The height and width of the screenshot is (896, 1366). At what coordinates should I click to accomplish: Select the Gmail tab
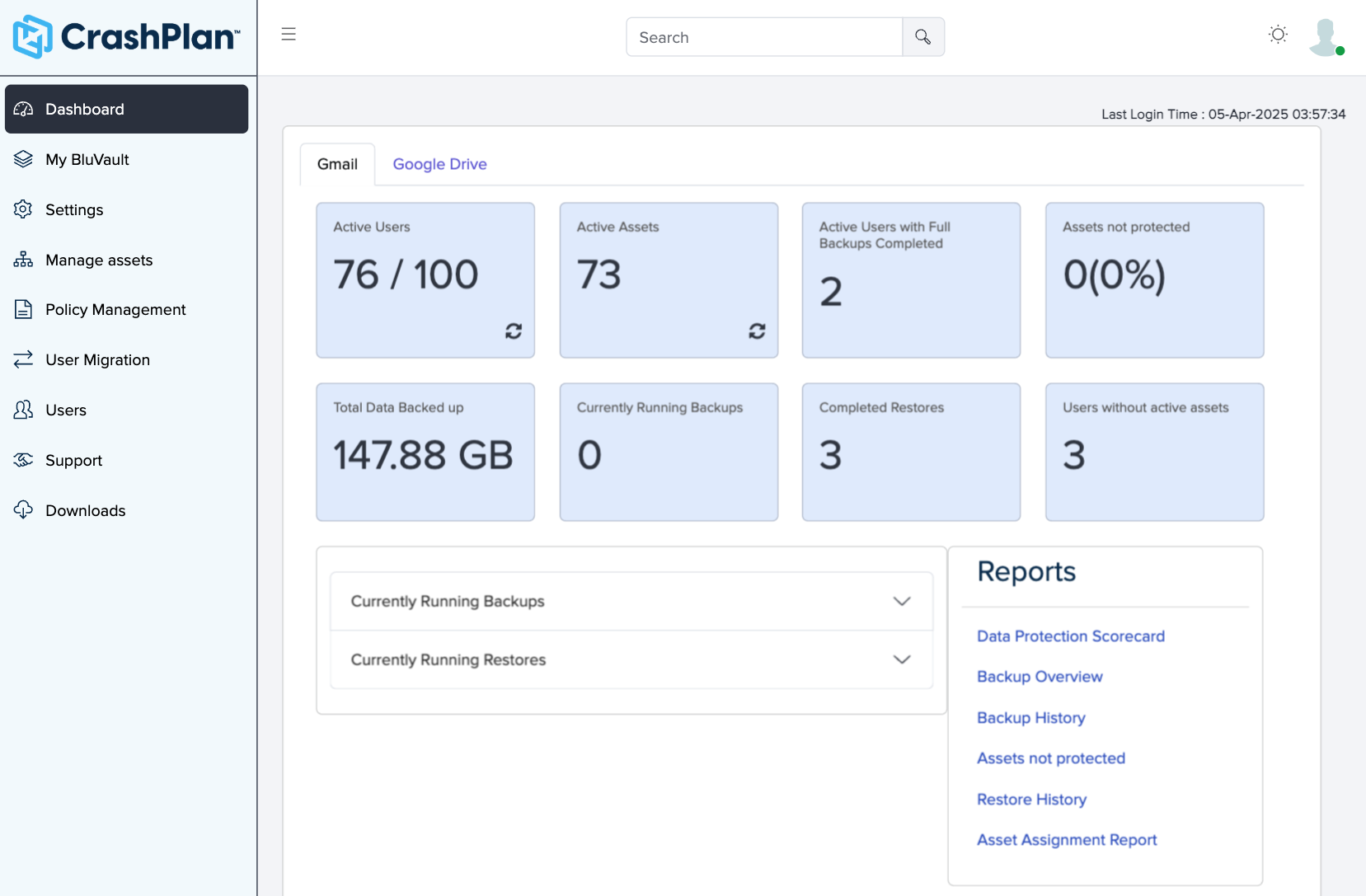[336, 163]
